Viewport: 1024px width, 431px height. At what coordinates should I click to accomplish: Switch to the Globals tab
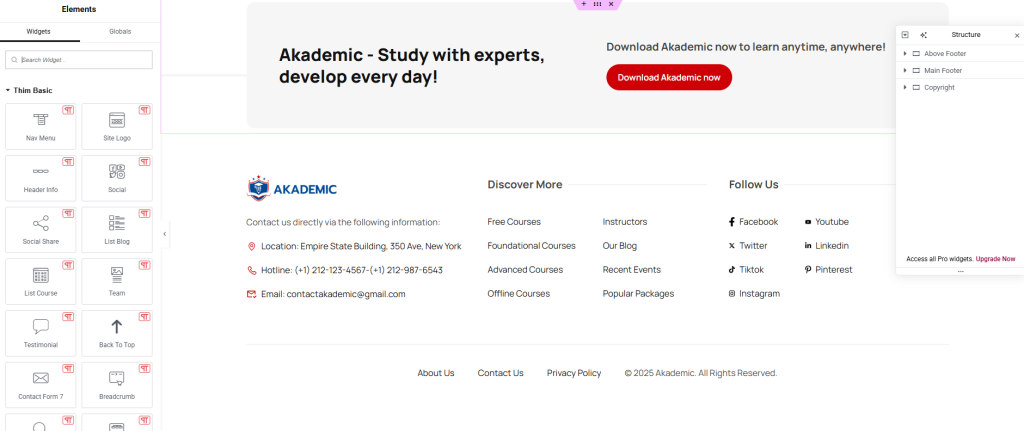click(x=120, y=32)
